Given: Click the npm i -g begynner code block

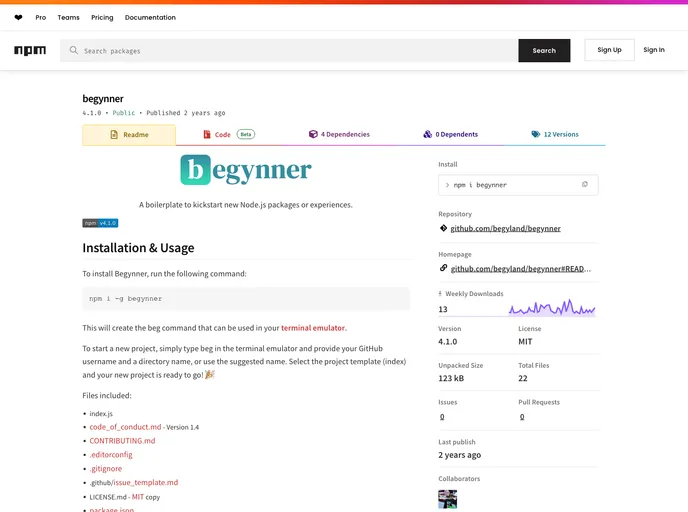Looking at the screenshot, I should pyautogui.click(x=246, y=299).
